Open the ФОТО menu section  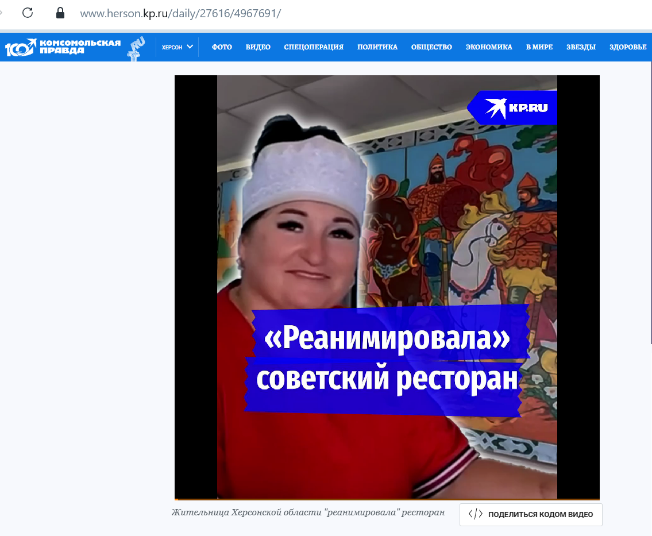tap(222, 47)
